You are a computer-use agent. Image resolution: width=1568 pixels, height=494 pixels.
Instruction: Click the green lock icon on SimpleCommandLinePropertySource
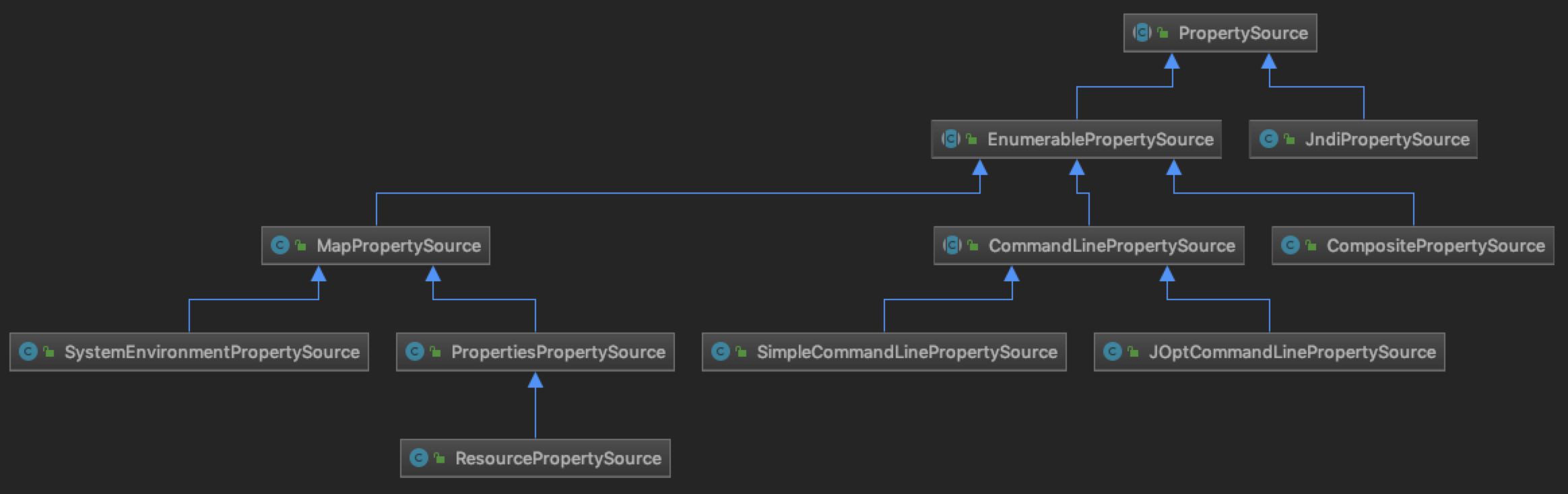741,351
